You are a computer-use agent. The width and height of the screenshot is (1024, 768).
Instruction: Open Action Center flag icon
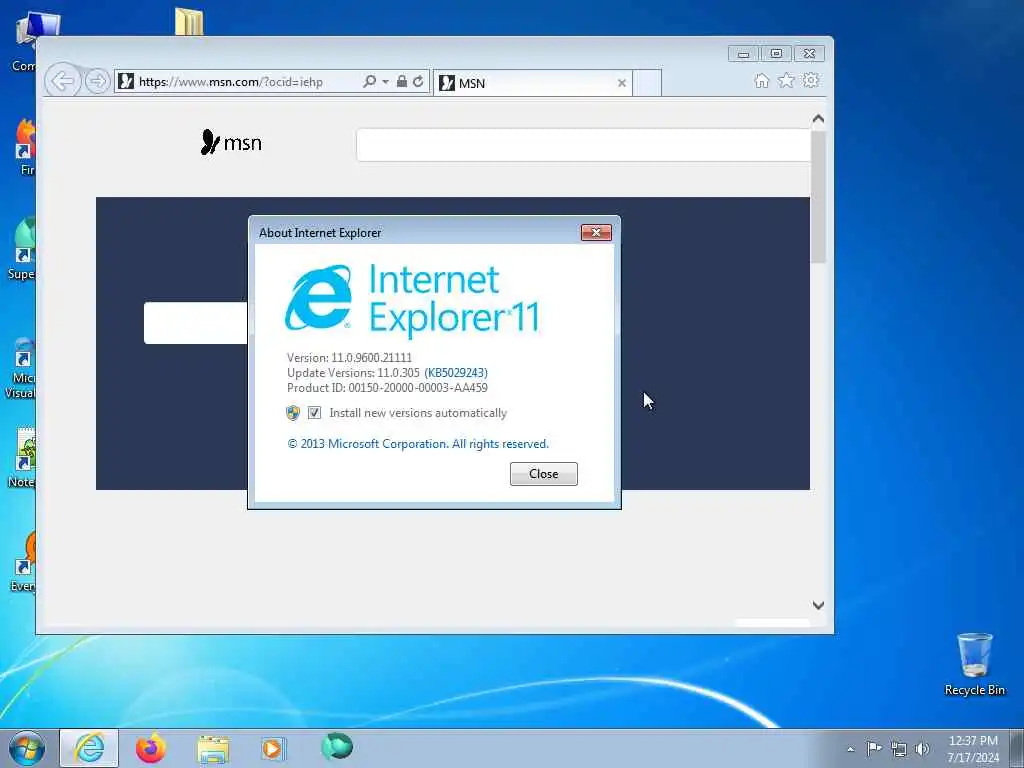[874, 748]
